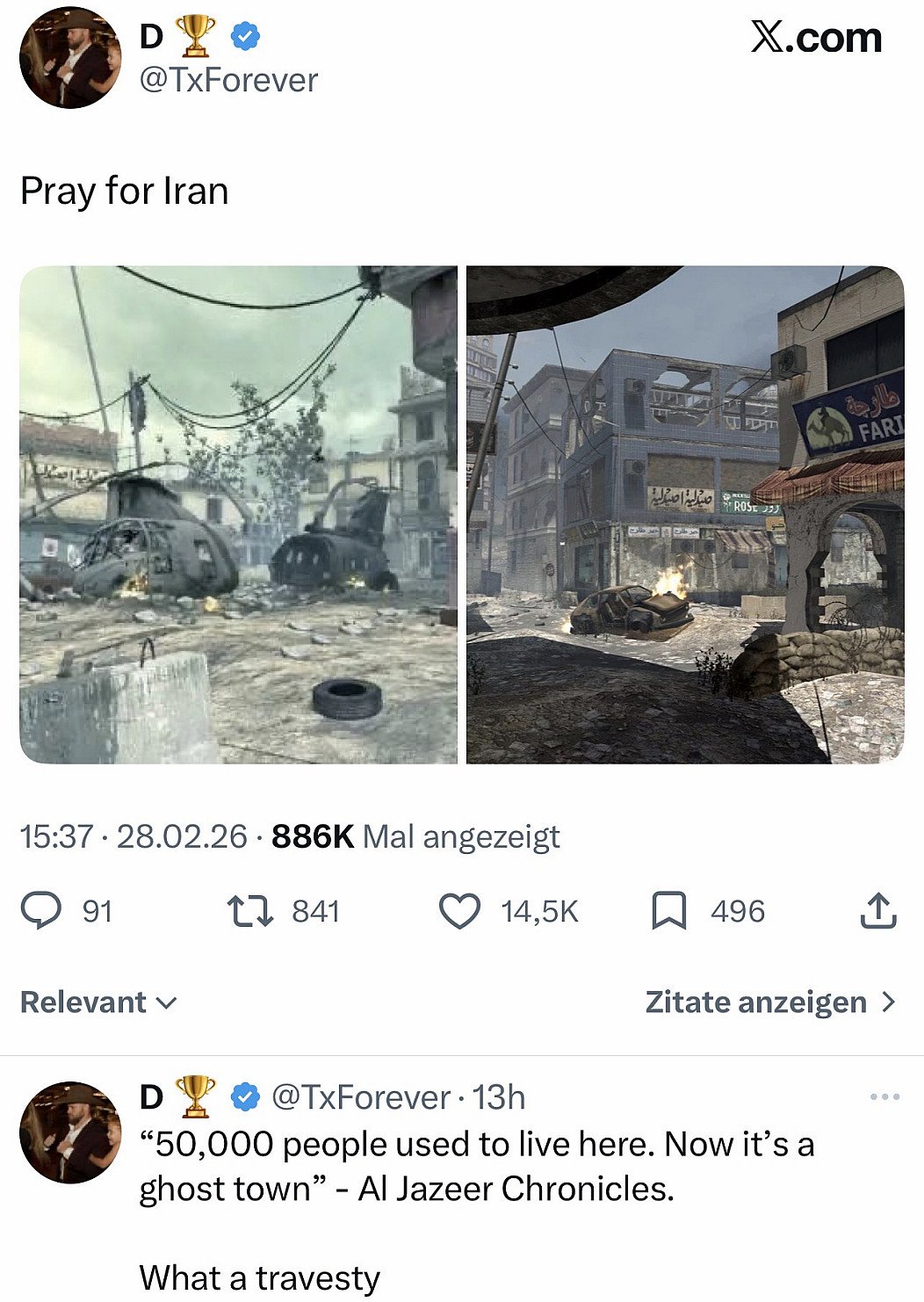Click the blue verified badge beside D
Image resolution: width=924 pixels, height=1302 pixels.
[x=244, y=36]
